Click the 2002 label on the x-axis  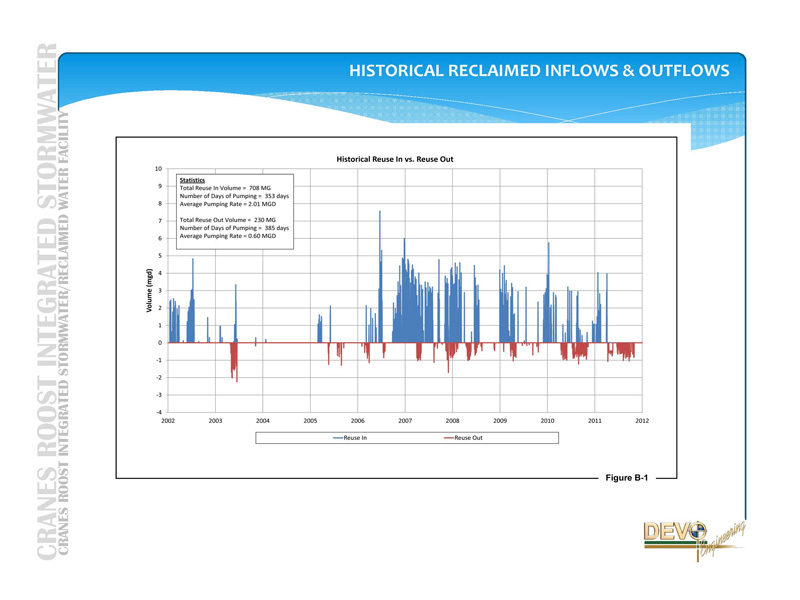tap(168, 421)
